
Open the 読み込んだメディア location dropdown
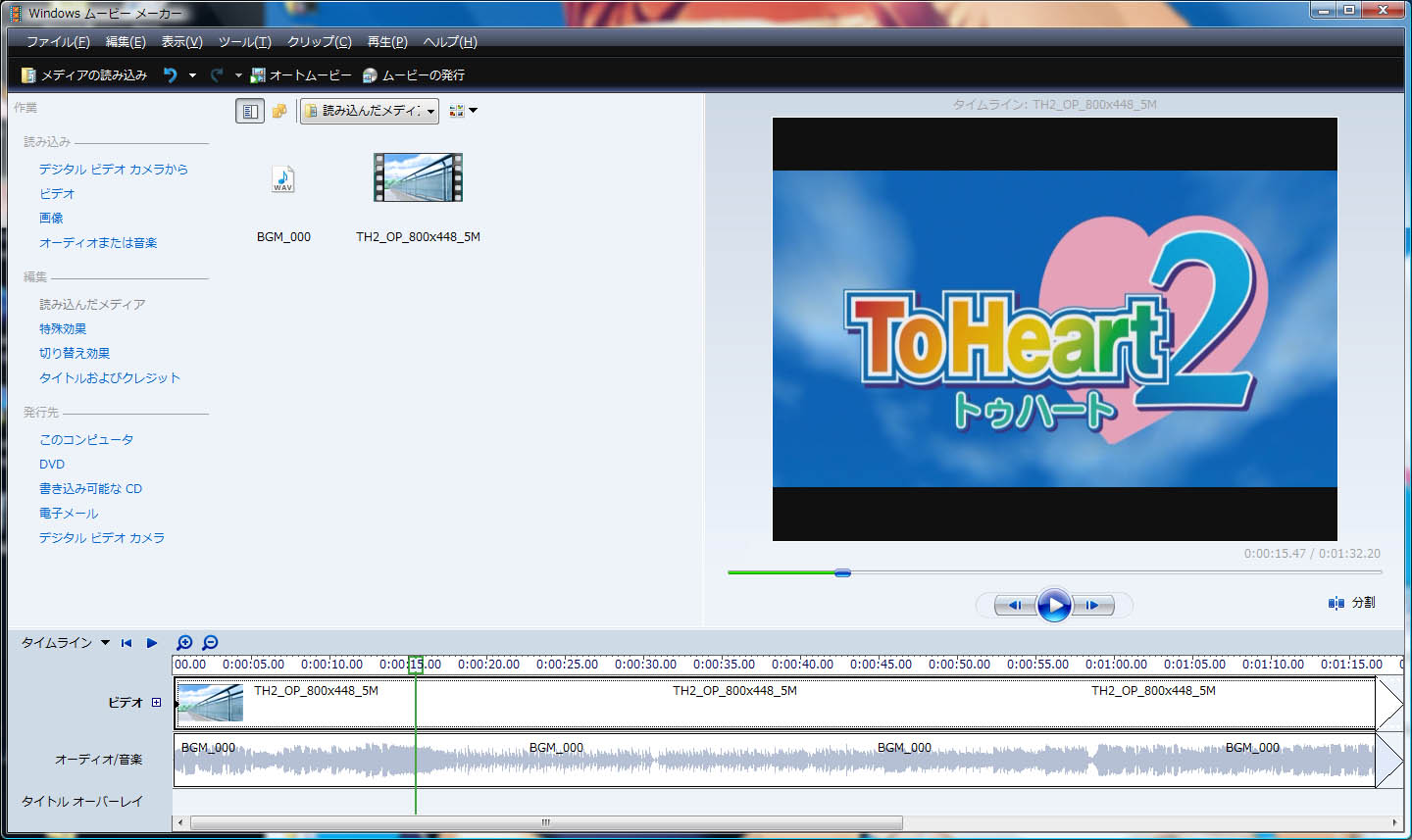370,111
